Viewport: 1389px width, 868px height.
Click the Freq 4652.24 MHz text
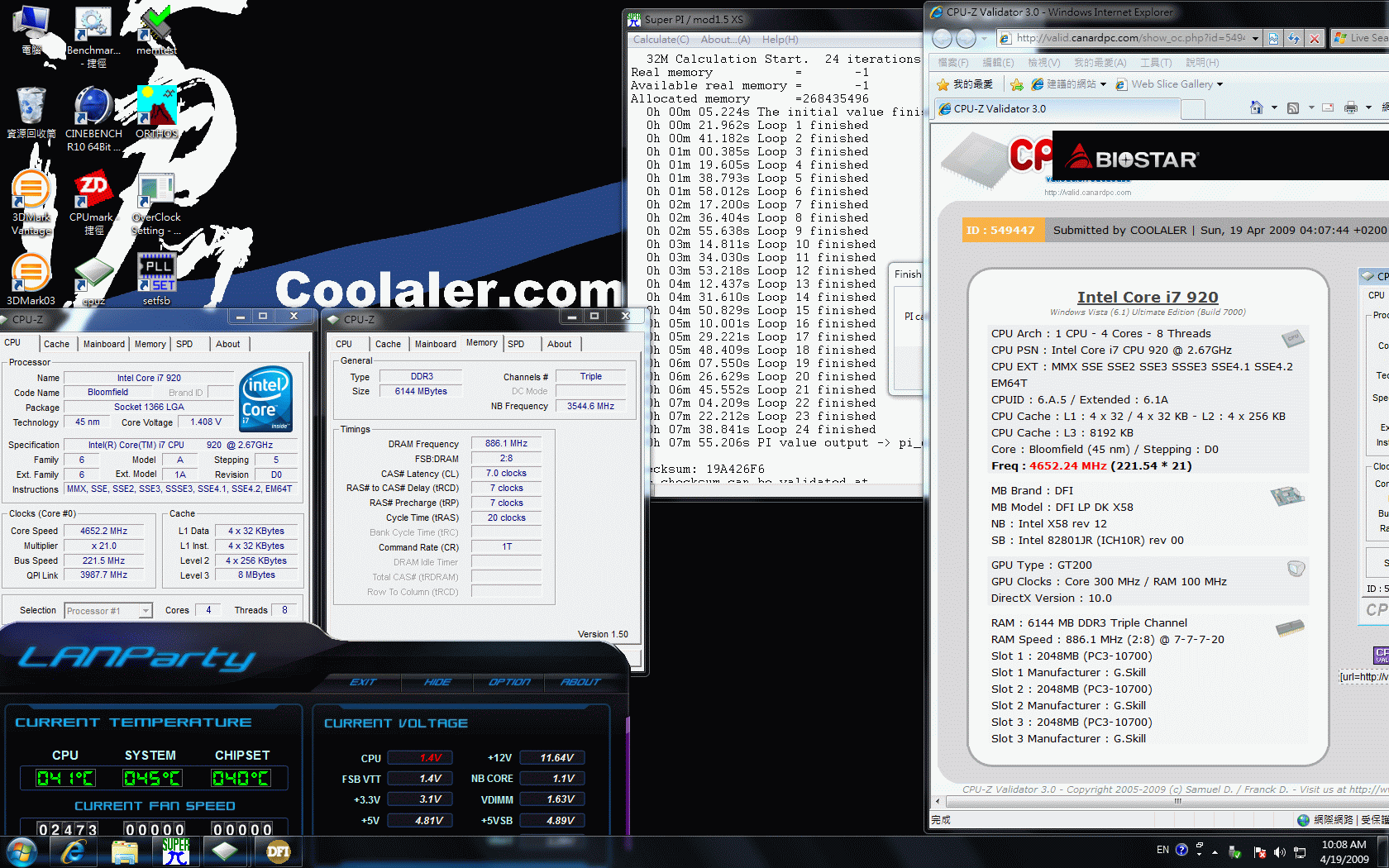[x=1091, y=466]
